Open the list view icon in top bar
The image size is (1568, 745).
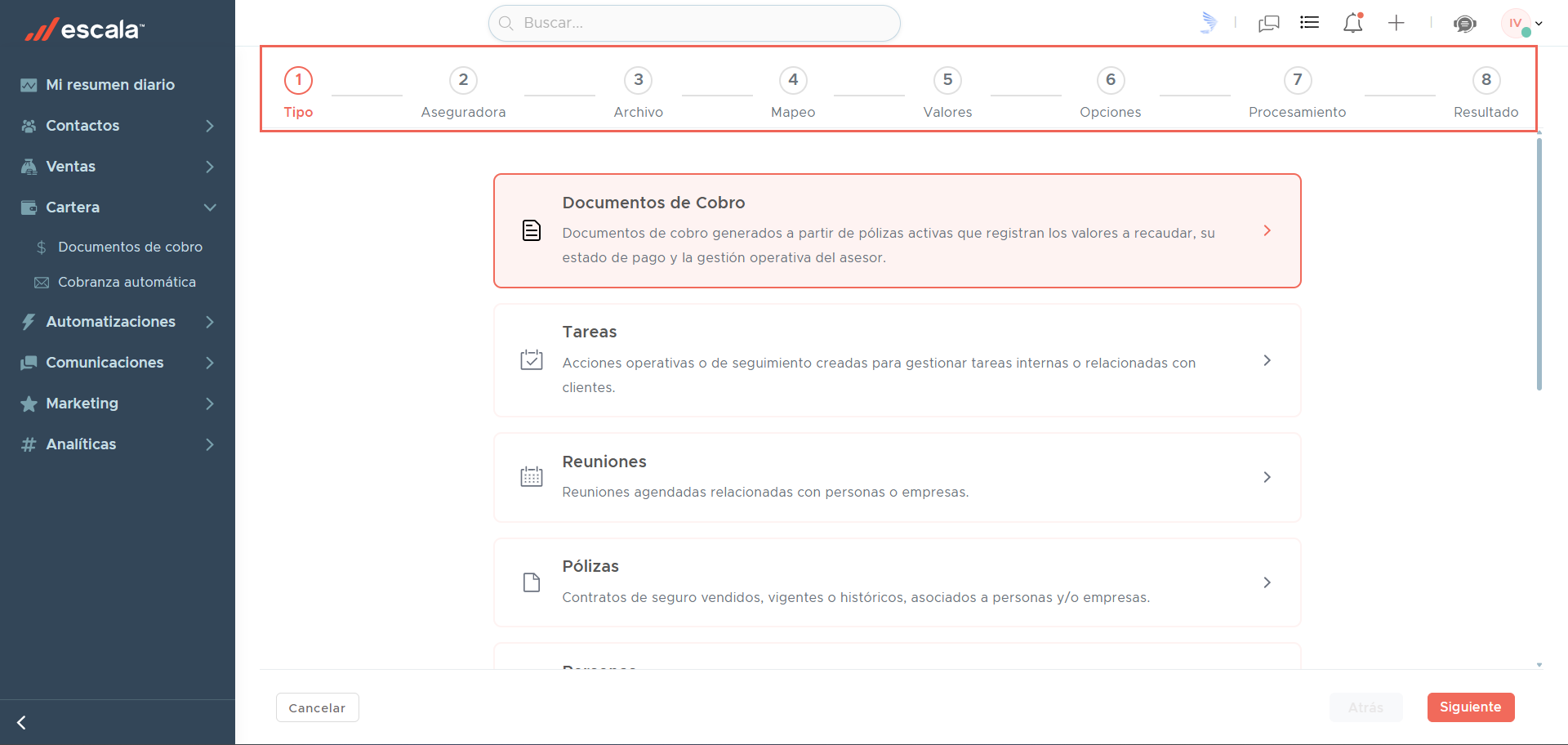(1309, 23)
